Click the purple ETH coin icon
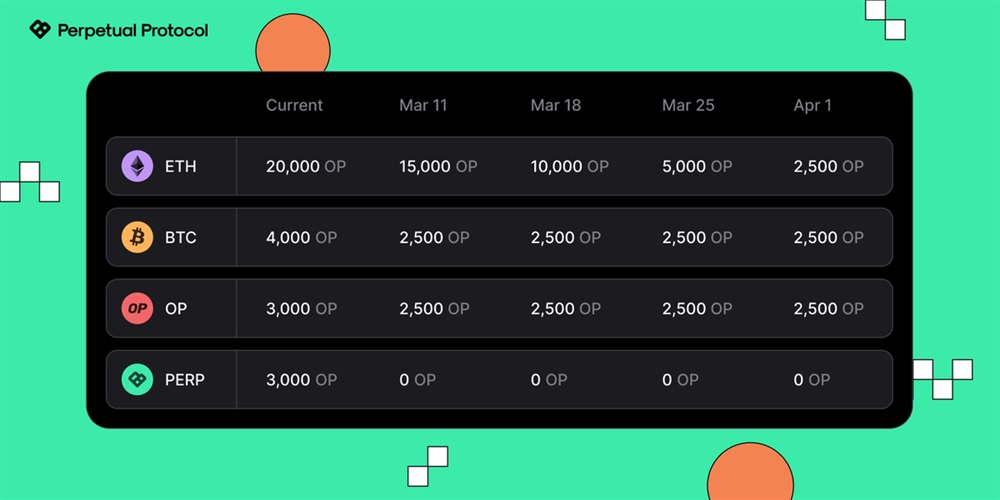Viewport: 1000px width, 500px height. point(137,166)
